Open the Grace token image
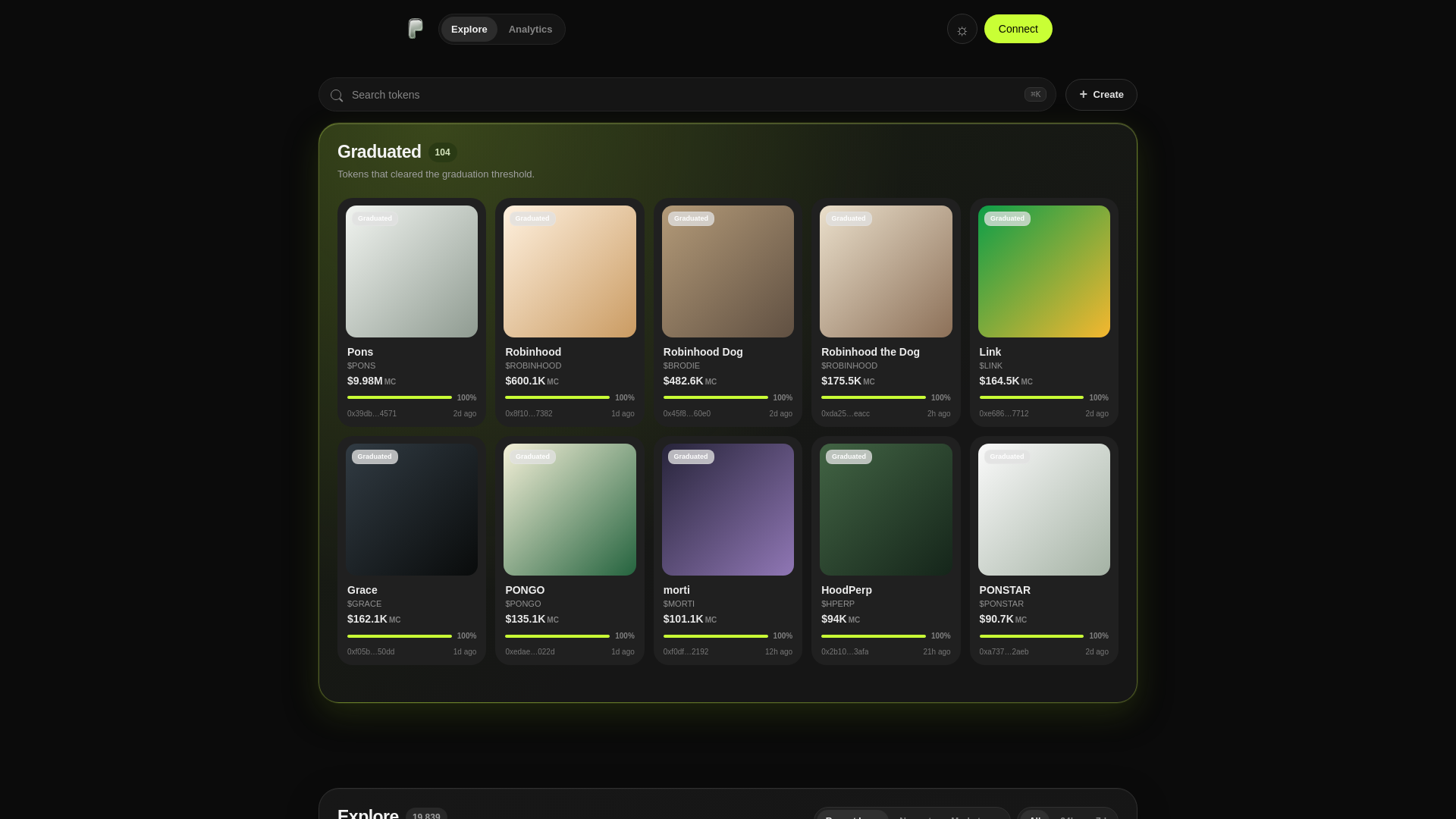The image size is (1456, 819). coord(412,510)
